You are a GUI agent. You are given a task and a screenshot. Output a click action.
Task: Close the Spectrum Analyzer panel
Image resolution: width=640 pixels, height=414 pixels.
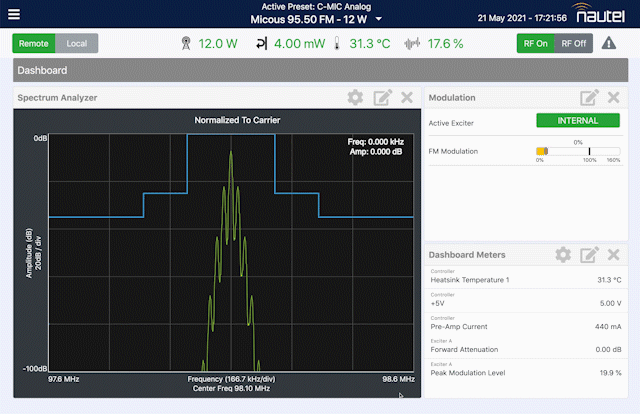(407, 98)
